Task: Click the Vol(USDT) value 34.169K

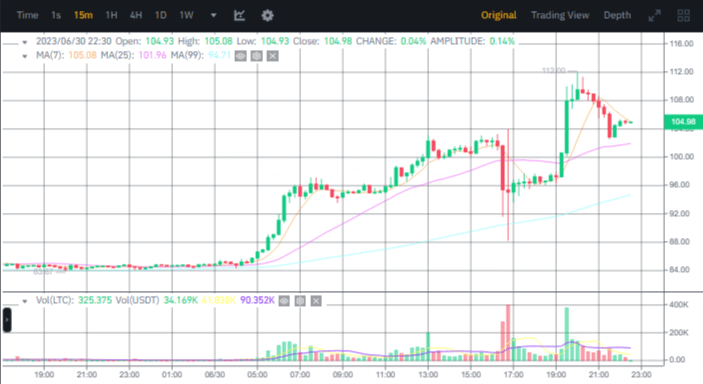Action: pos(181,300)
